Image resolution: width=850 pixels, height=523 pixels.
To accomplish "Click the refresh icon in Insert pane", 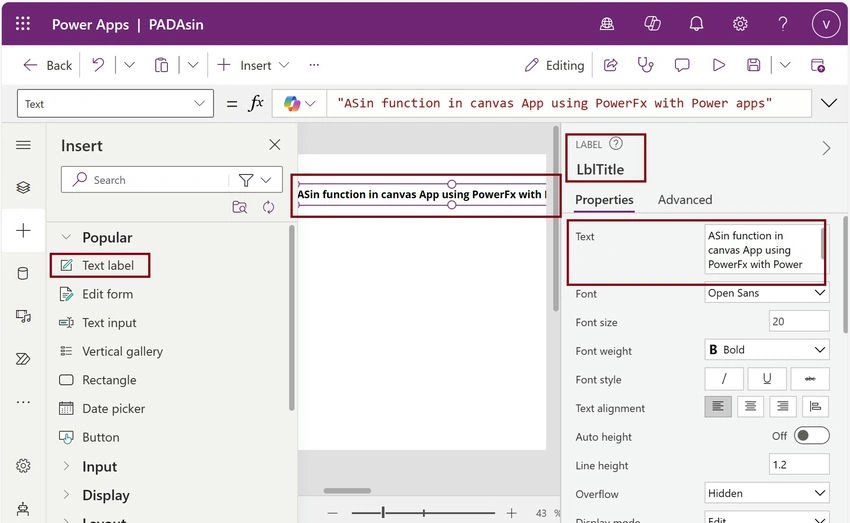I will (x=268, y=207).
